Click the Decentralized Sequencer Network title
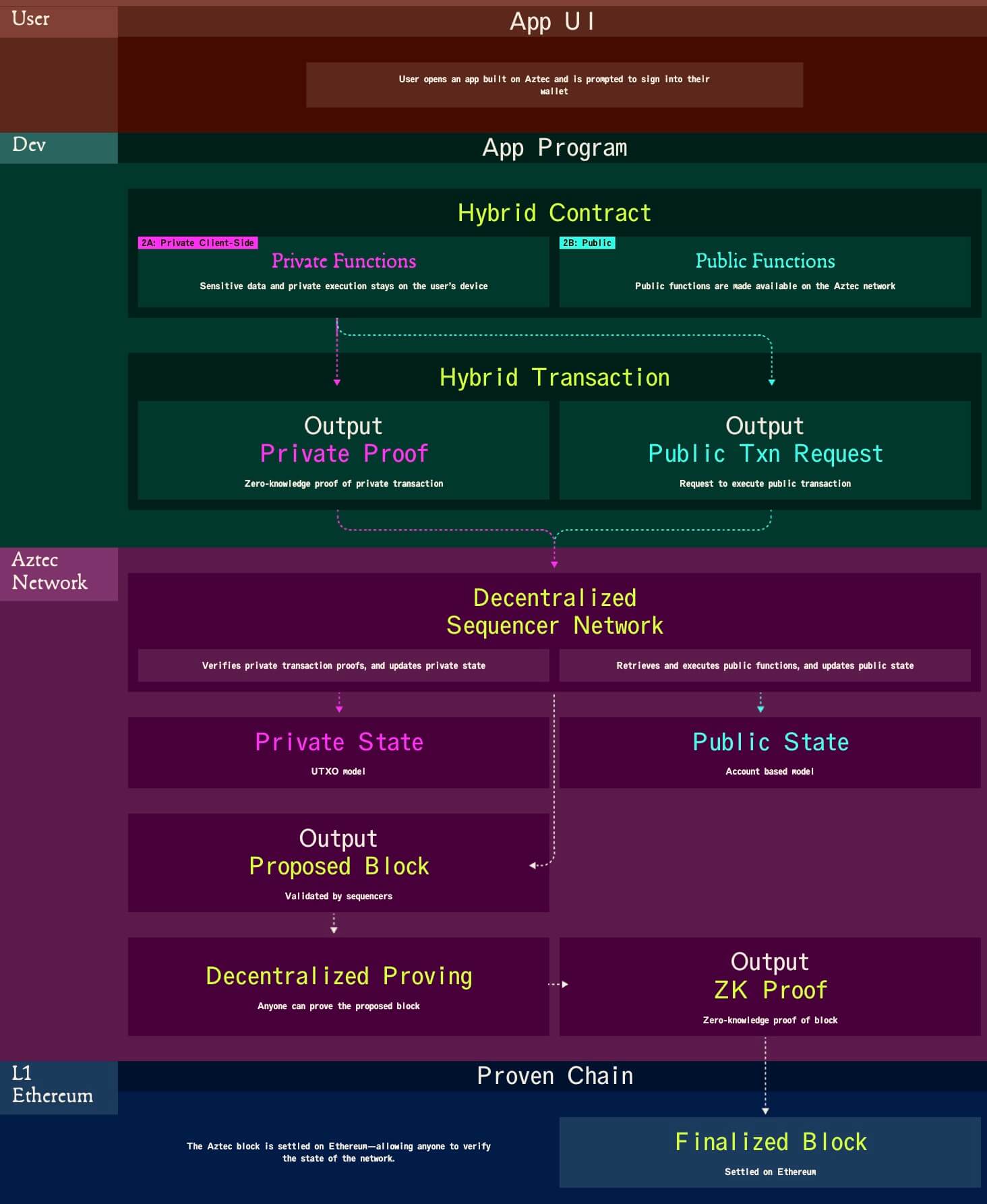 point(554,611)
